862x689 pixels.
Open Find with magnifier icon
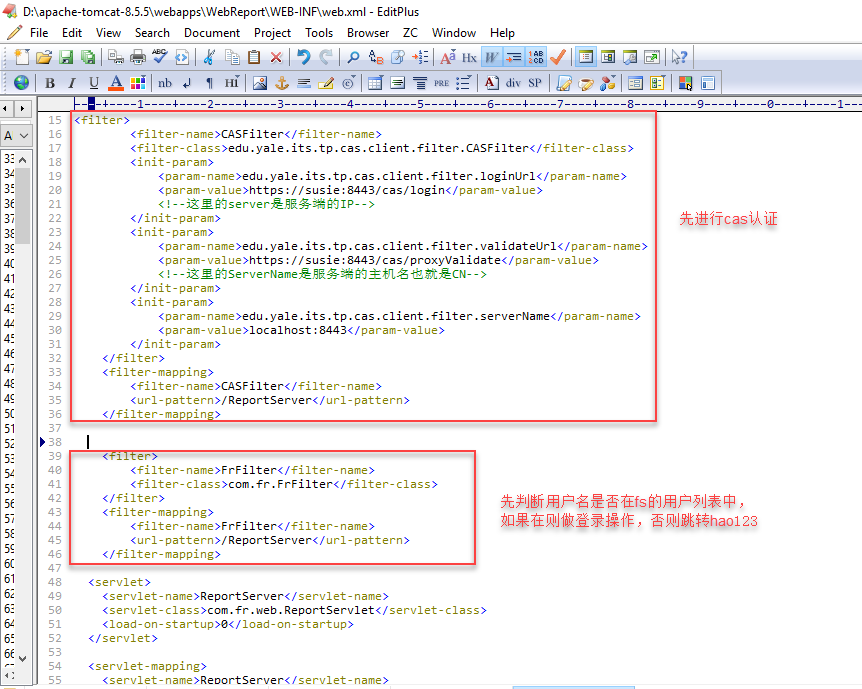pos(353,57)
